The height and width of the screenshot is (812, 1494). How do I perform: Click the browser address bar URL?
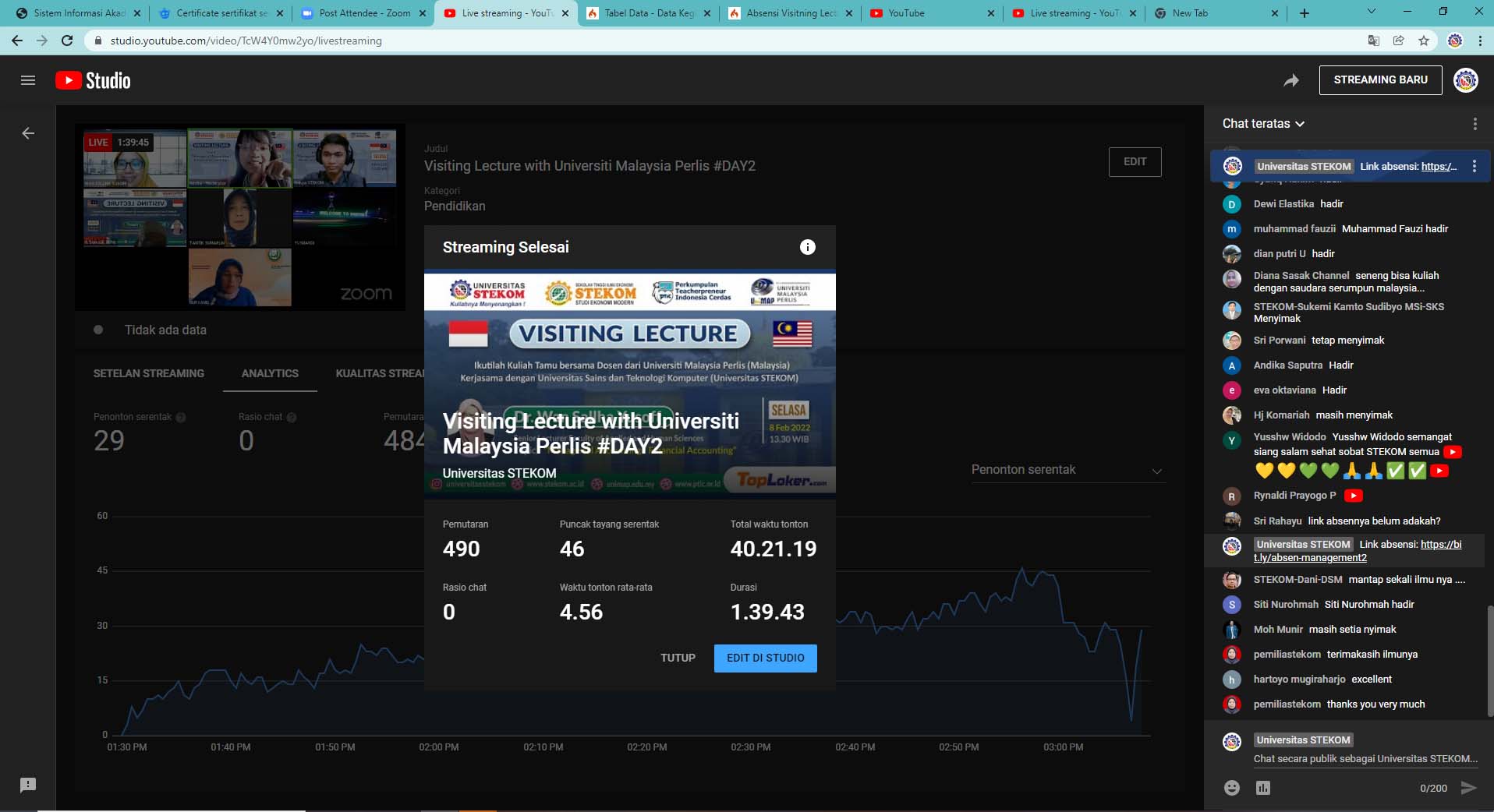[246, 41]
